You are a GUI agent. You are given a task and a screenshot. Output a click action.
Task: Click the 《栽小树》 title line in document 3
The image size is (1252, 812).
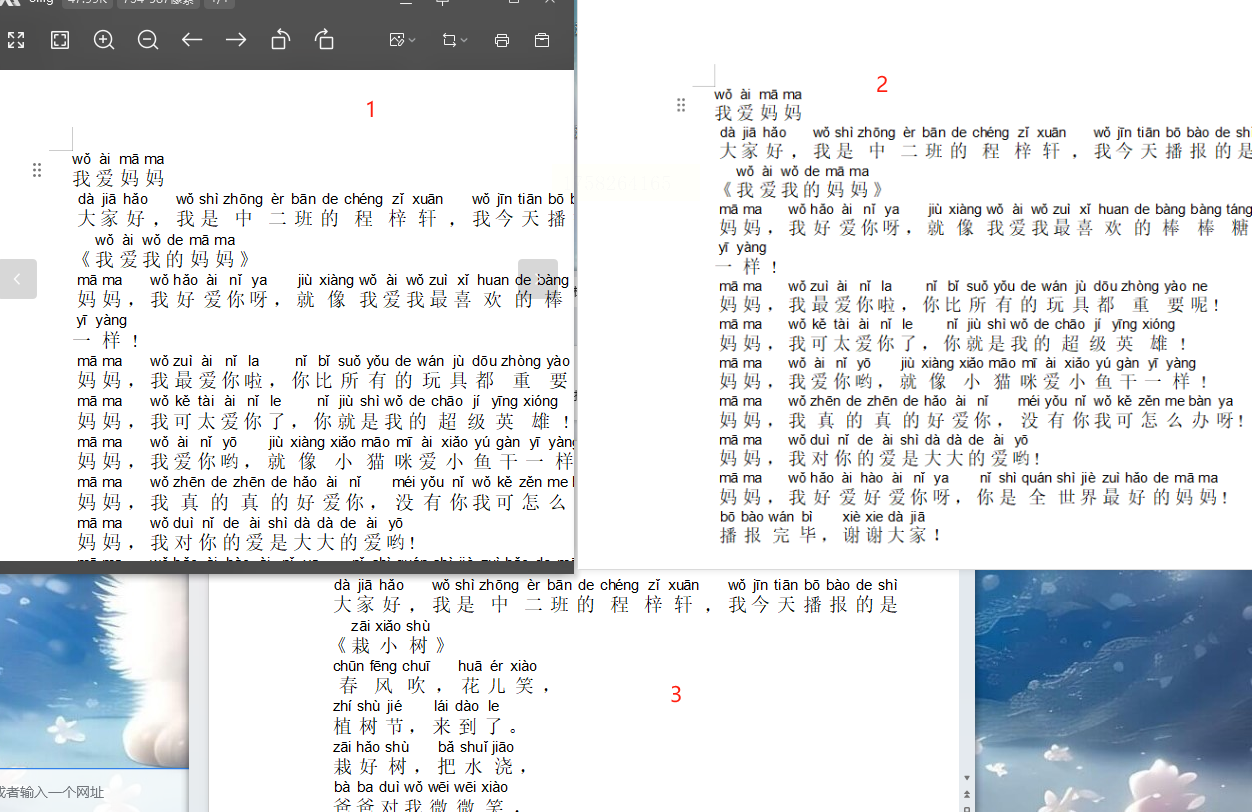click(391, 646)
